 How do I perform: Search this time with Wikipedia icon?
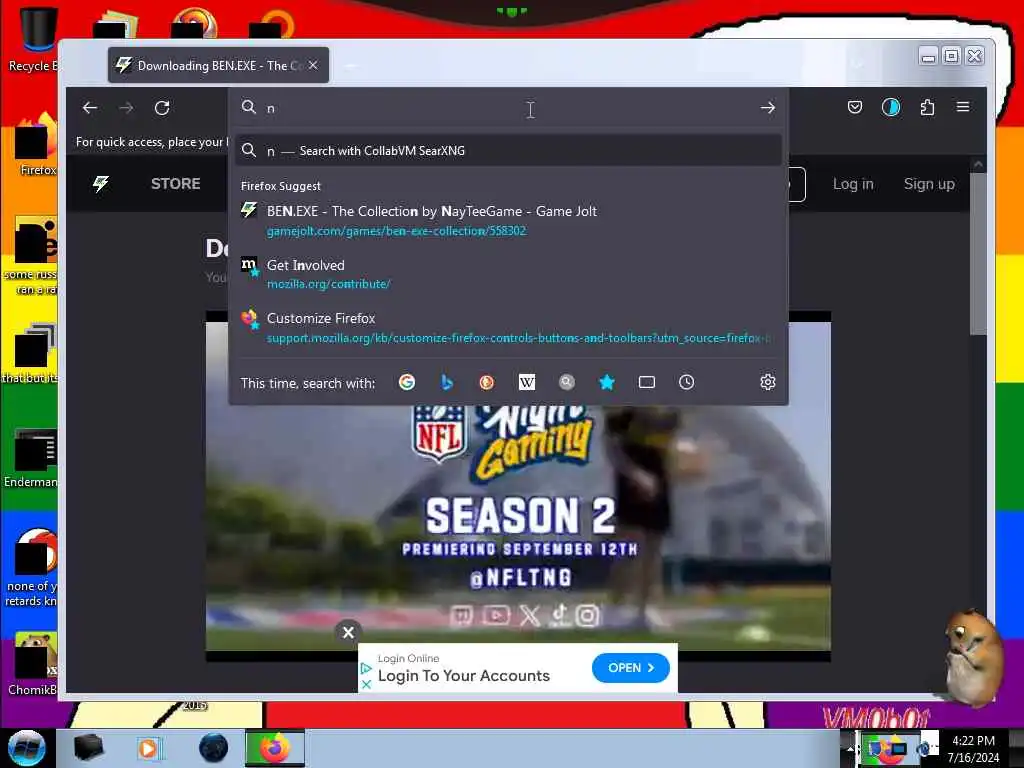pos(526,382)
